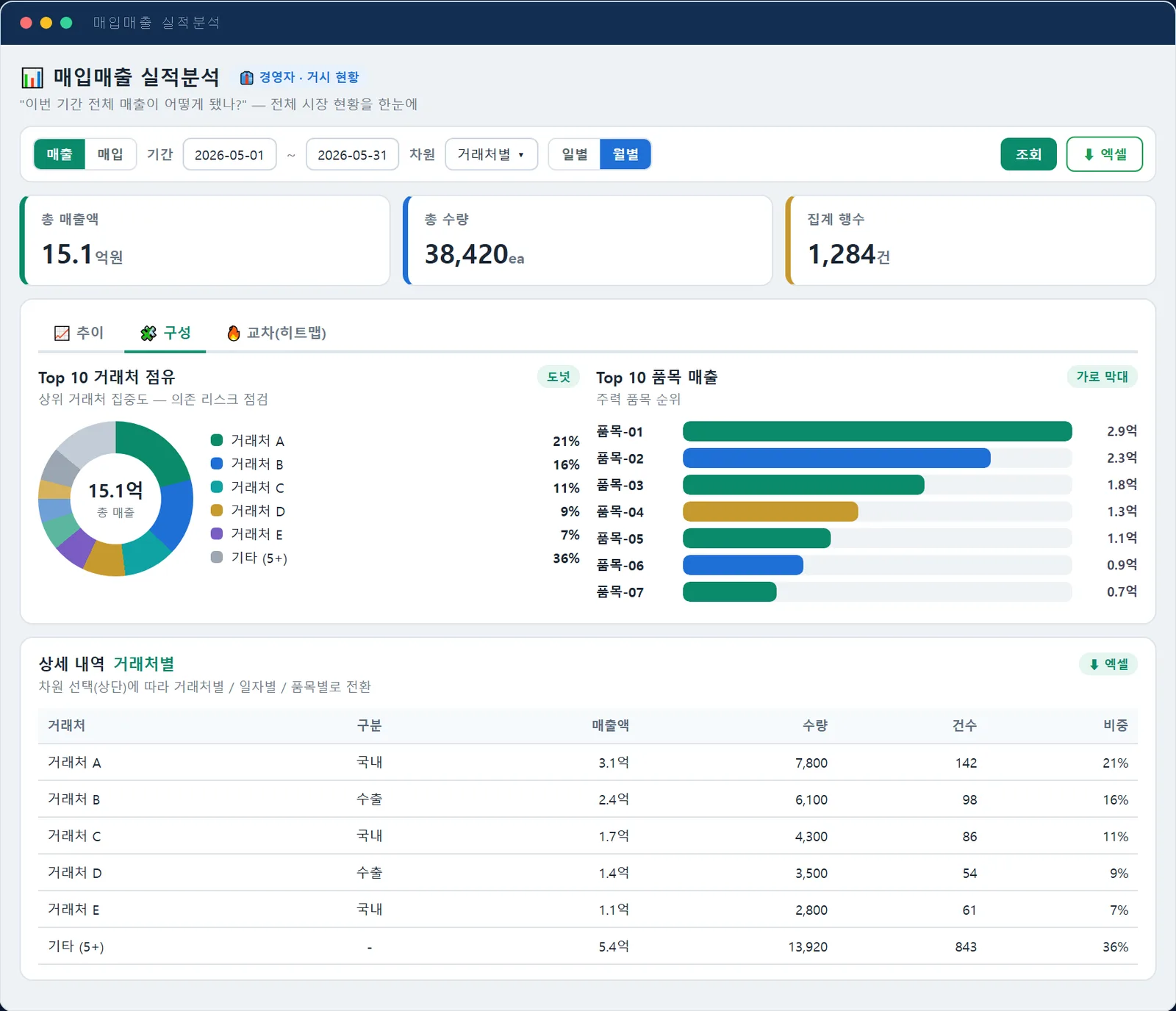The width and height of the screenshot is (1176, 1011).
Task: Switch to the 구성 tab
Action: pos(165,334)
